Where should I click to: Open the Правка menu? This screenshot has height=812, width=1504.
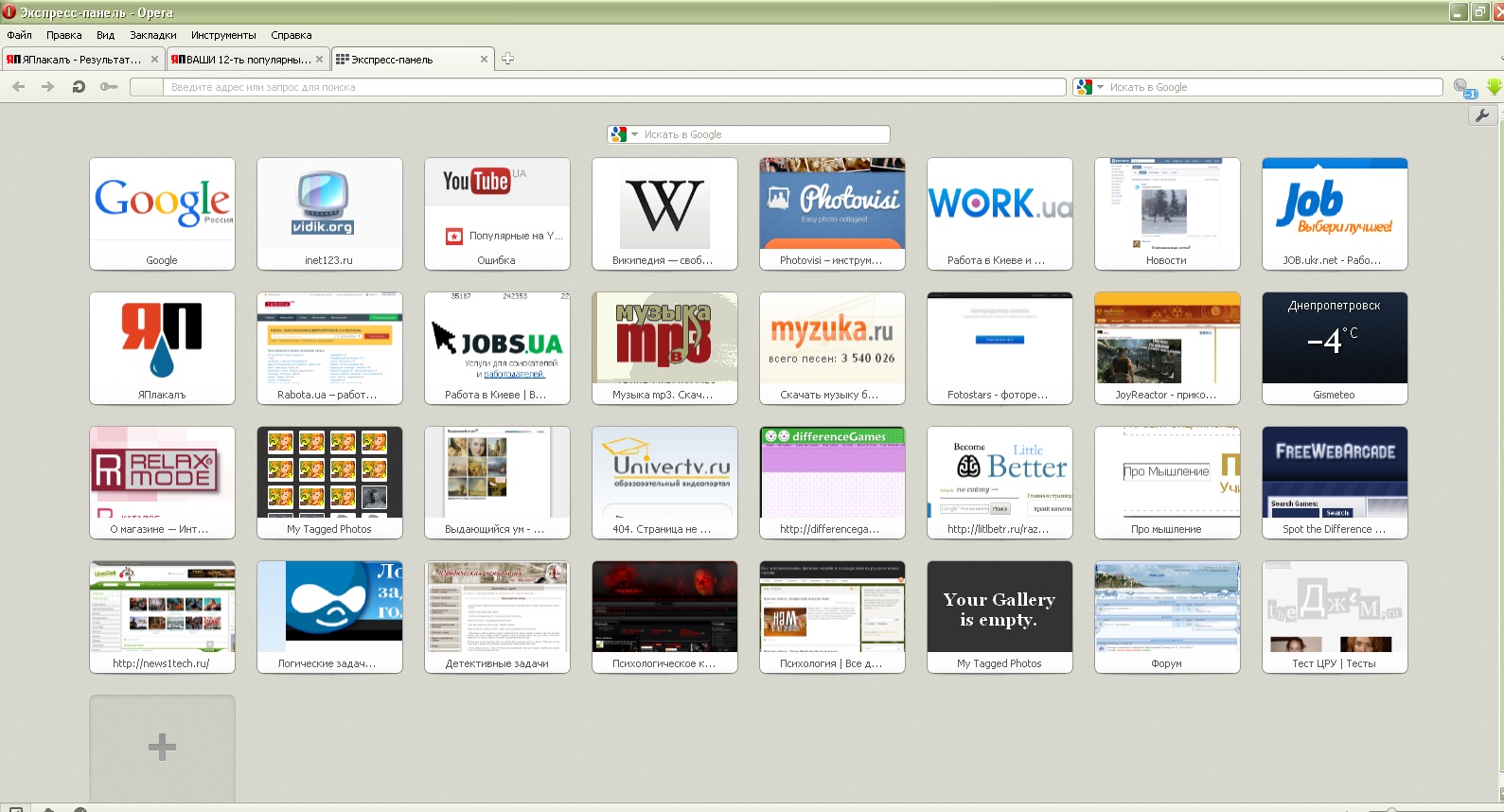tap(64, 35)
